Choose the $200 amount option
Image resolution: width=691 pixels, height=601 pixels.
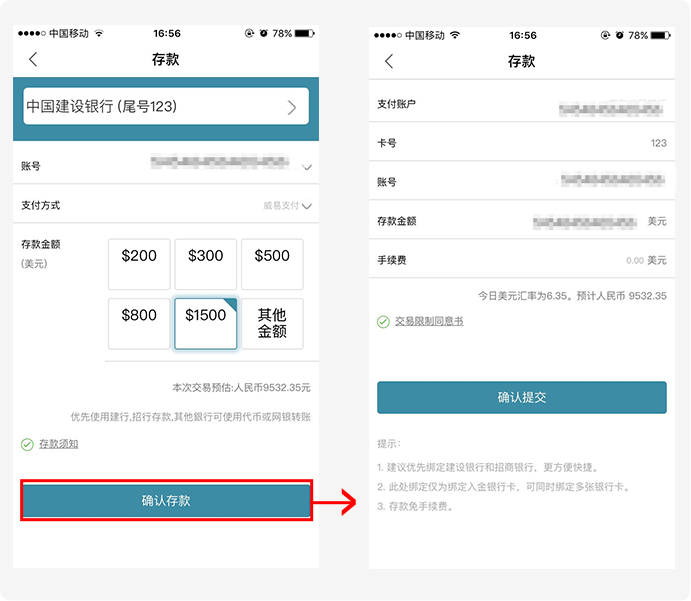click(139, 264)
